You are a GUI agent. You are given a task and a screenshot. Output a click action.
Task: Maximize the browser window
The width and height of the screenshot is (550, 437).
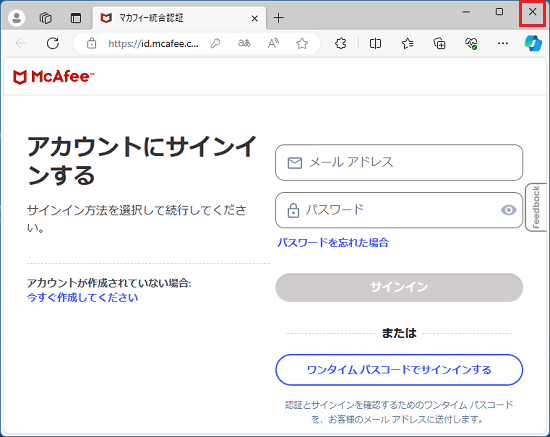tap(499, 12)
